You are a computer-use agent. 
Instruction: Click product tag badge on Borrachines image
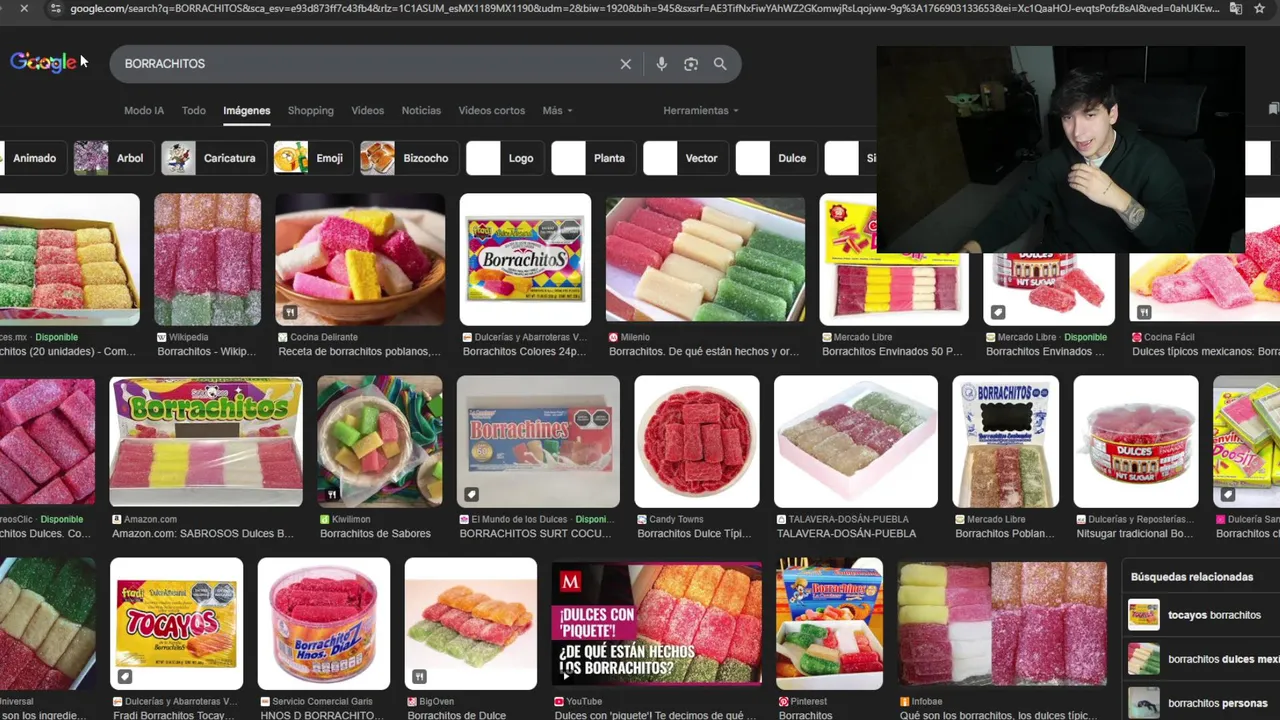coord(471,494)
